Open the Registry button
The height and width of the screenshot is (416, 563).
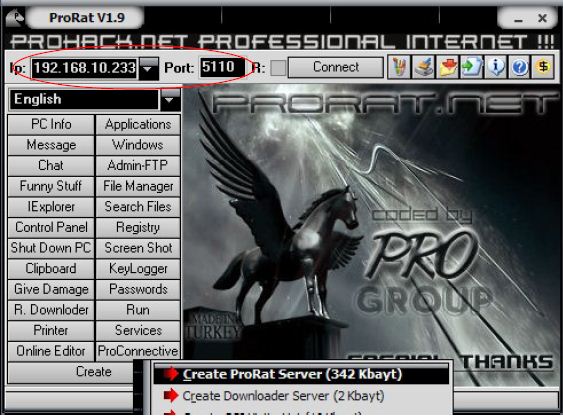click(x=138, y=228)
